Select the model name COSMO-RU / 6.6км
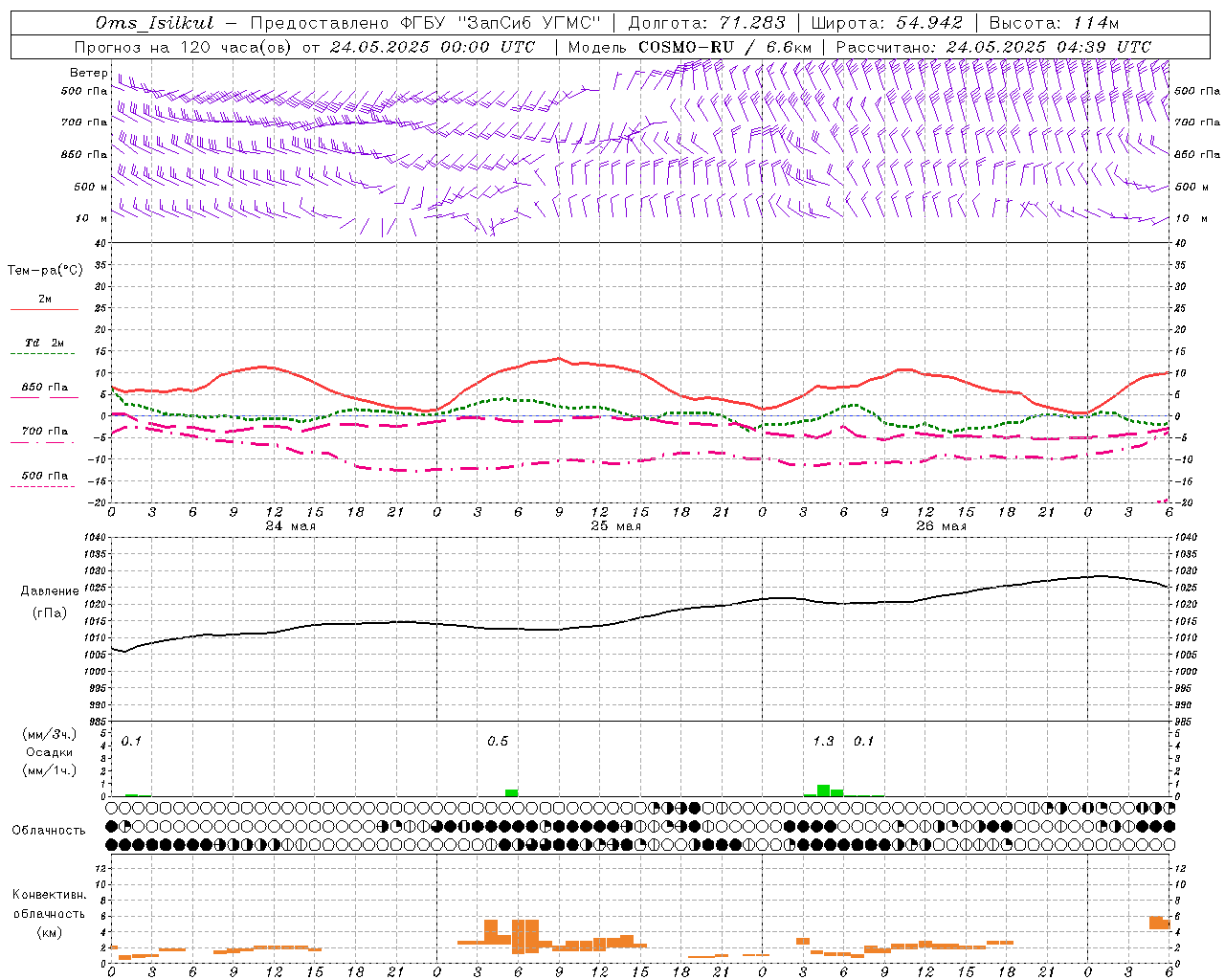Image resolution: width=1225 pixels, height=980 pixels. point(724,47)
